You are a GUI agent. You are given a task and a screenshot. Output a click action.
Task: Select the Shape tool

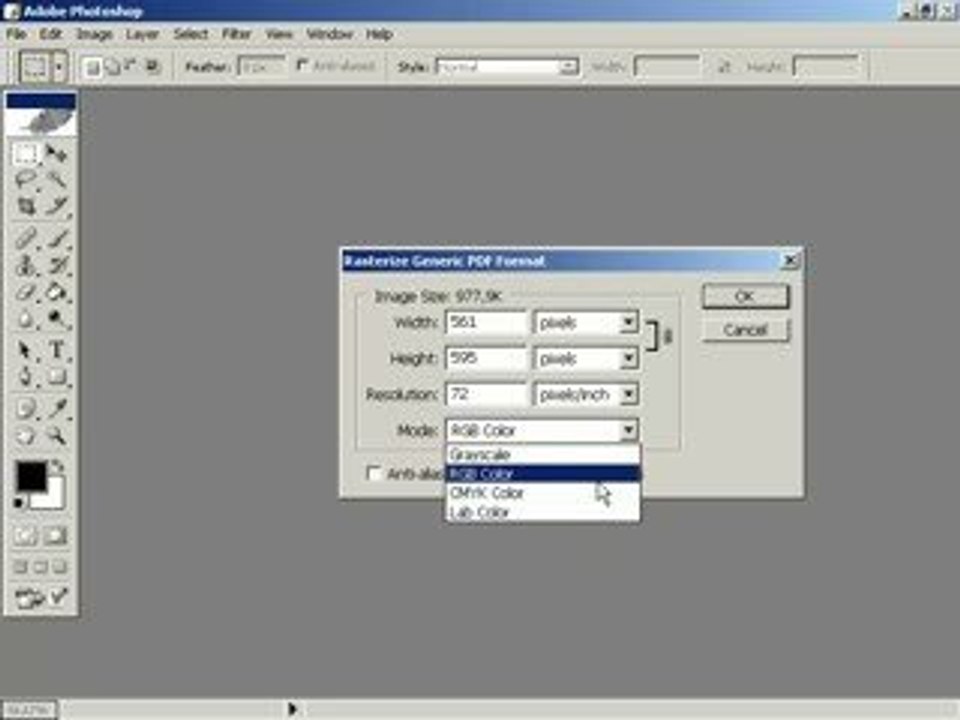pos(57,376)
